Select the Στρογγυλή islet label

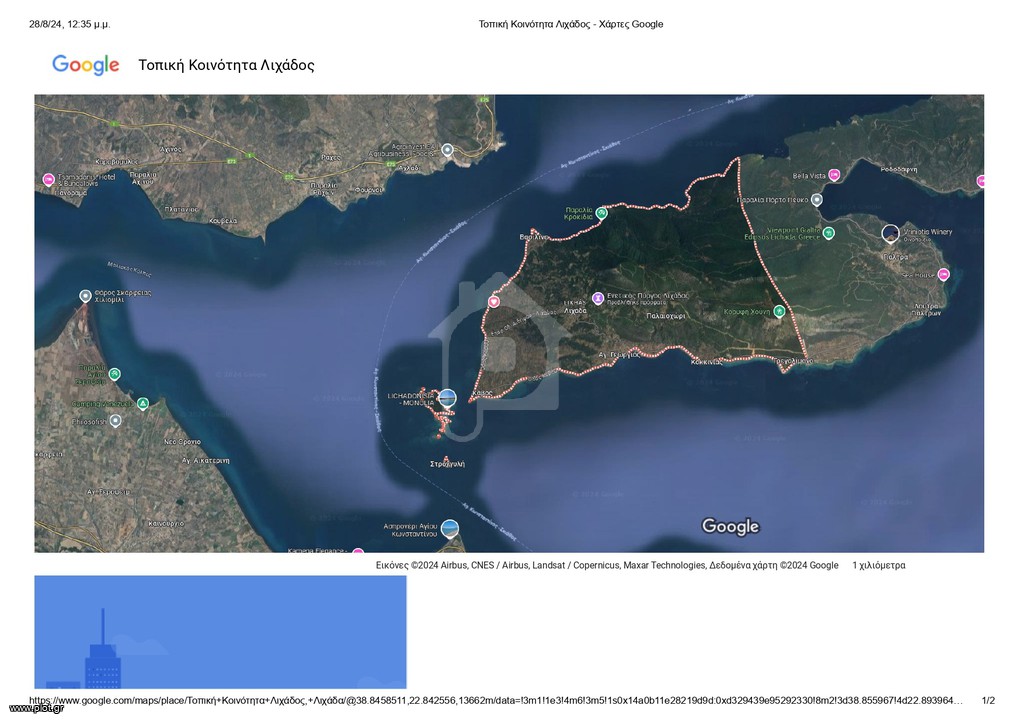coord(447,464)
